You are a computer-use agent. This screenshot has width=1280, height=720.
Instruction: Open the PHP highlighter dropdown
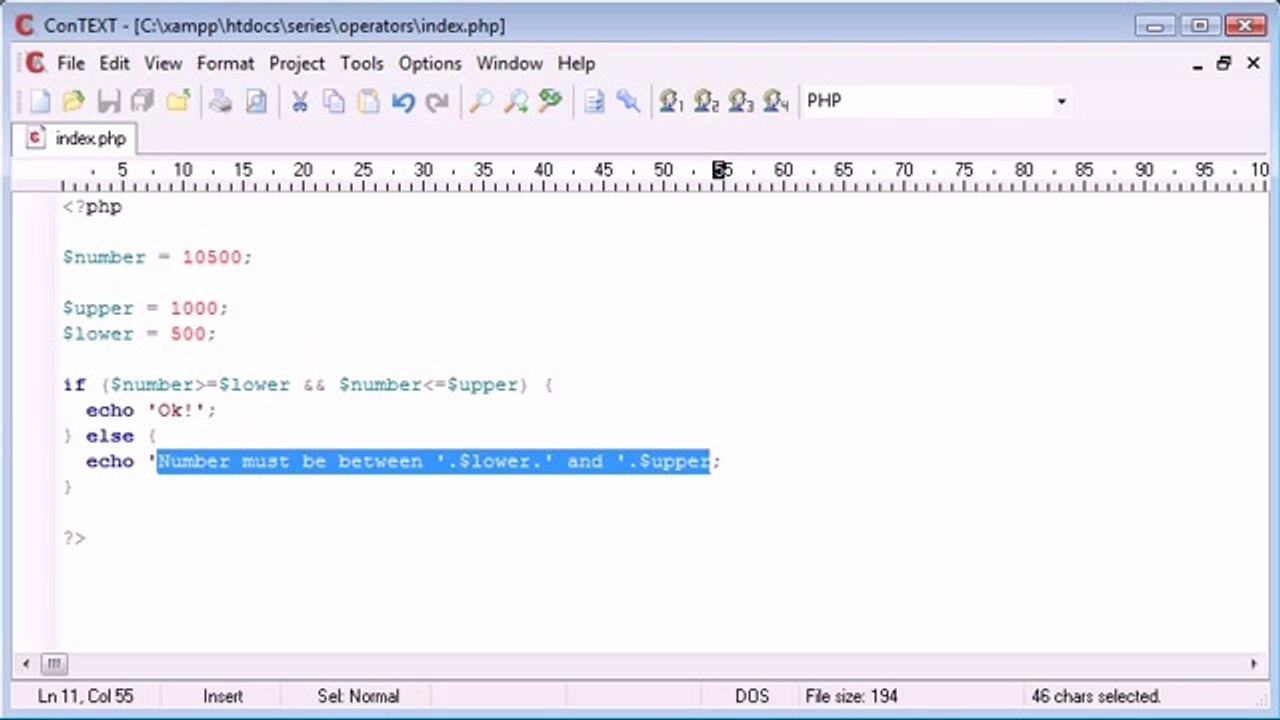click(1061, 101)
